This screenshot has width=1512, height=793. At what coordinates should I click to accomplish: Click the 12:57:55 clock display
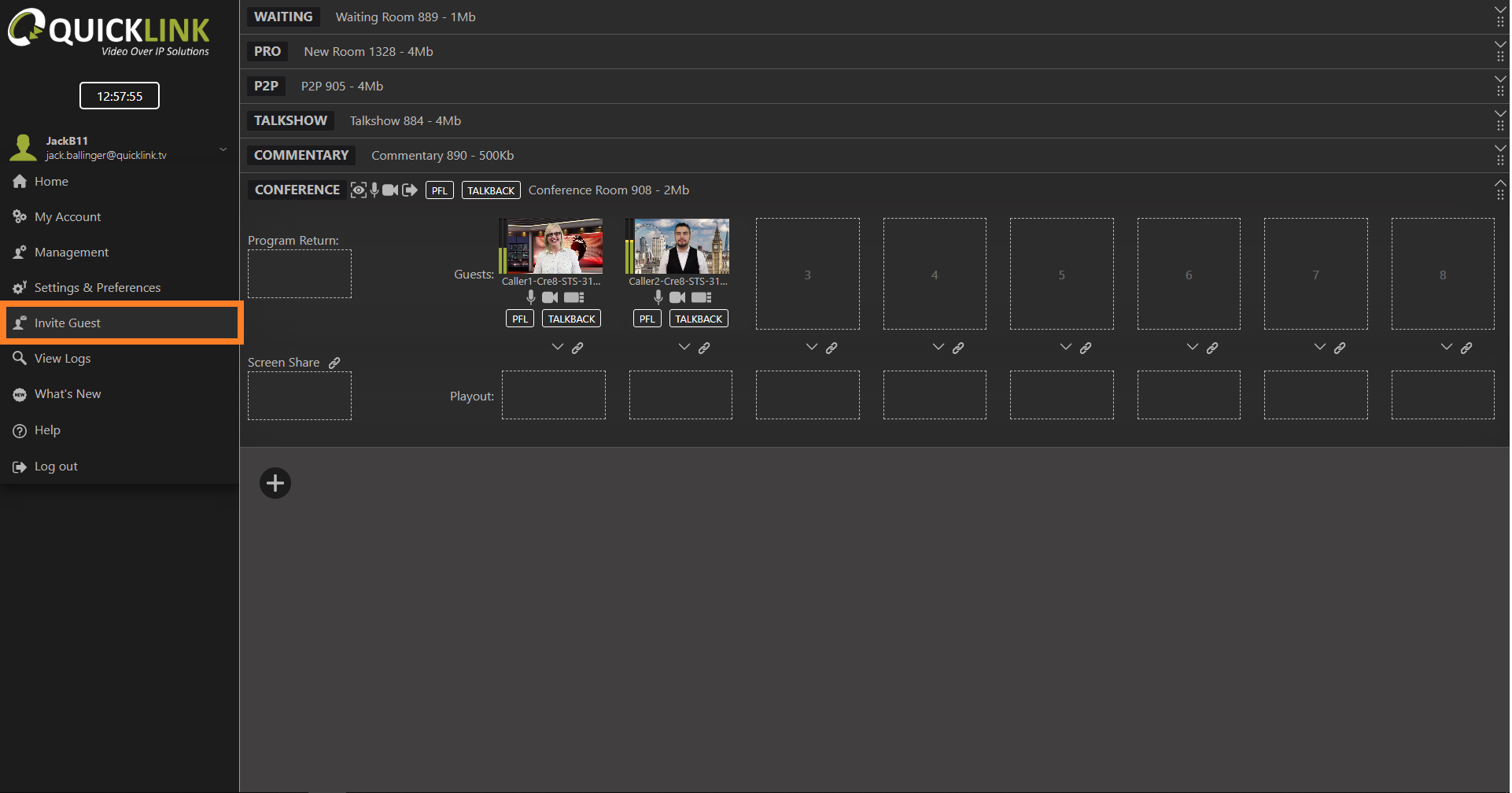(x=120, y=96)
